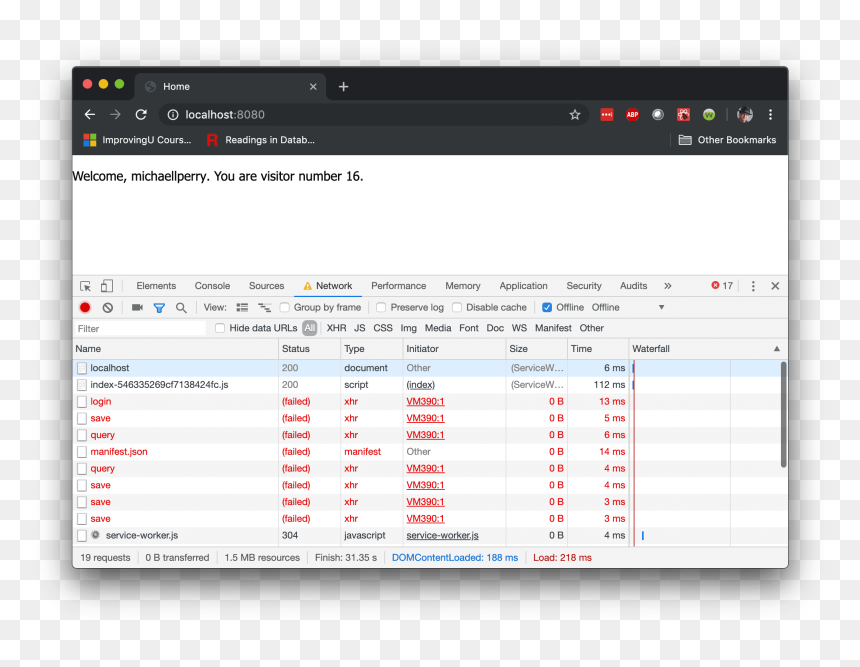Open DevTools customize three-dot menu
Image resolution: width=860 pixels, height=667 pixels.
pos(753,286)
